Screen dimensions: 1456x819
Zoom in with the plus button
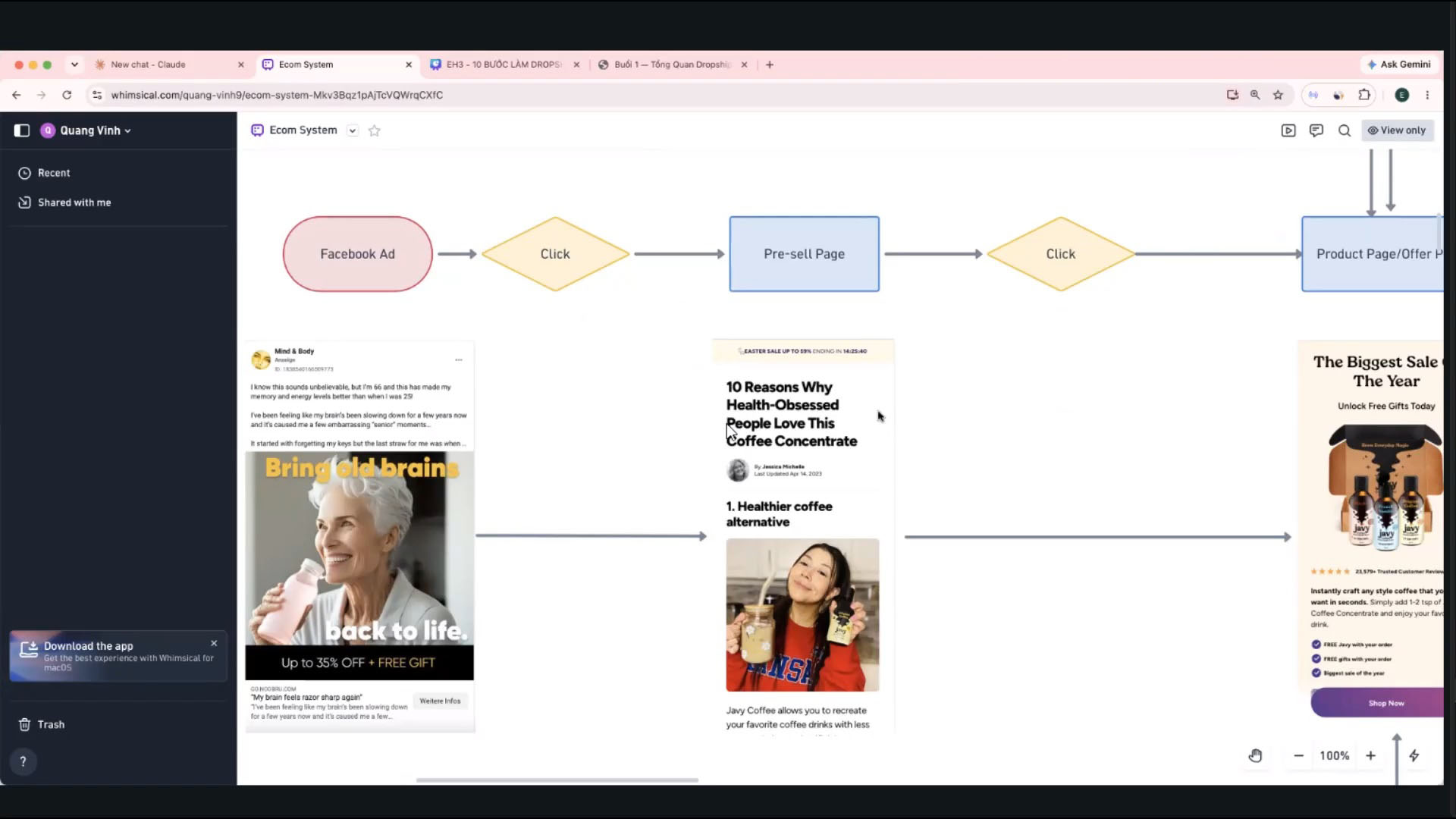click(1371, 755)
